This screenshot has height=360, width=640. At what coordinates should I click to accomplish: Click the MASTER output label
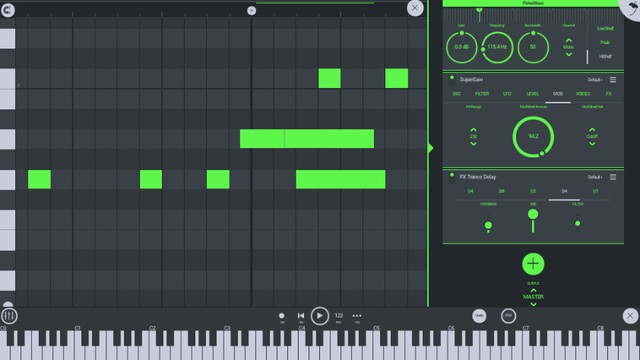tap(533, 297)
